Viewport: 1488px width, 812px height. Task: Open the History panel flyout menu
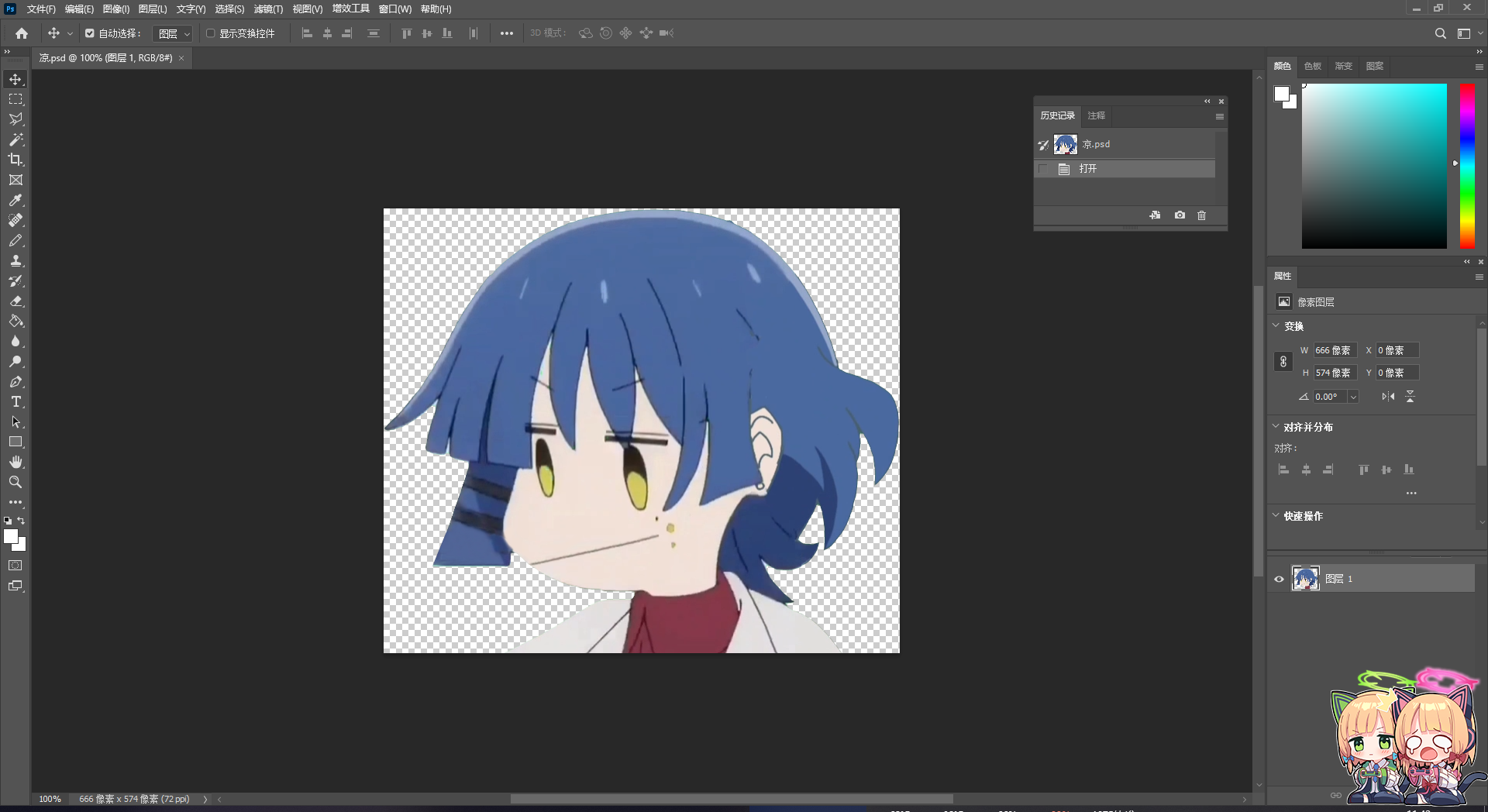(x=1220, y=116)
